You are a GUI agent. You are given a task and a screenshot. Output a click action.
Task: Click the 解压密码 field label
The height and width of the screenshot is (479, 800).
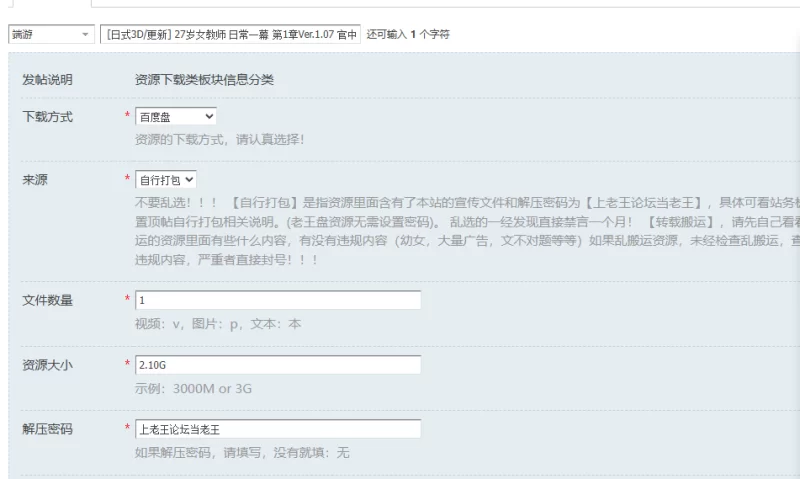47,429
